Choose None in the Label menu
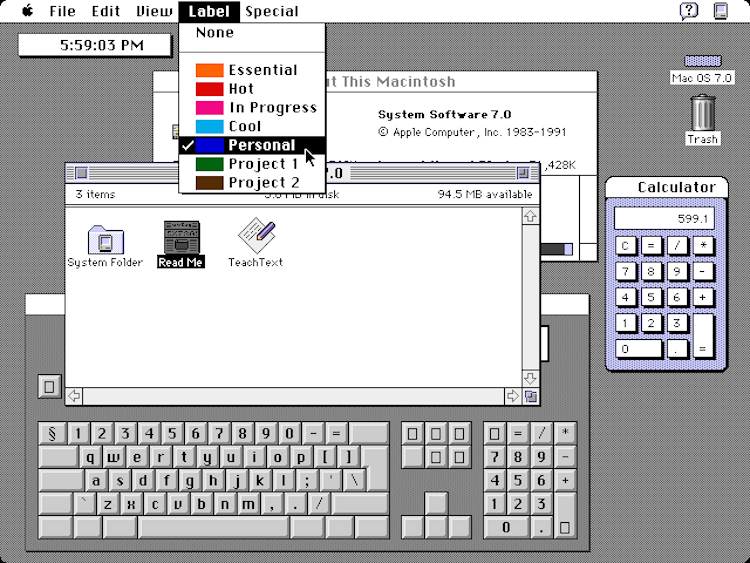This screenshot has width=750, height=563. point(252,33)
